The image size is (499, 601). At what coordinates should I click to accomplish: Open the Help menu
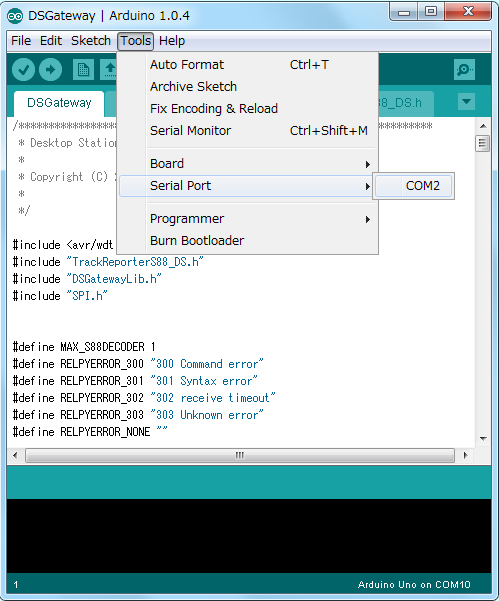coord(172,41)
